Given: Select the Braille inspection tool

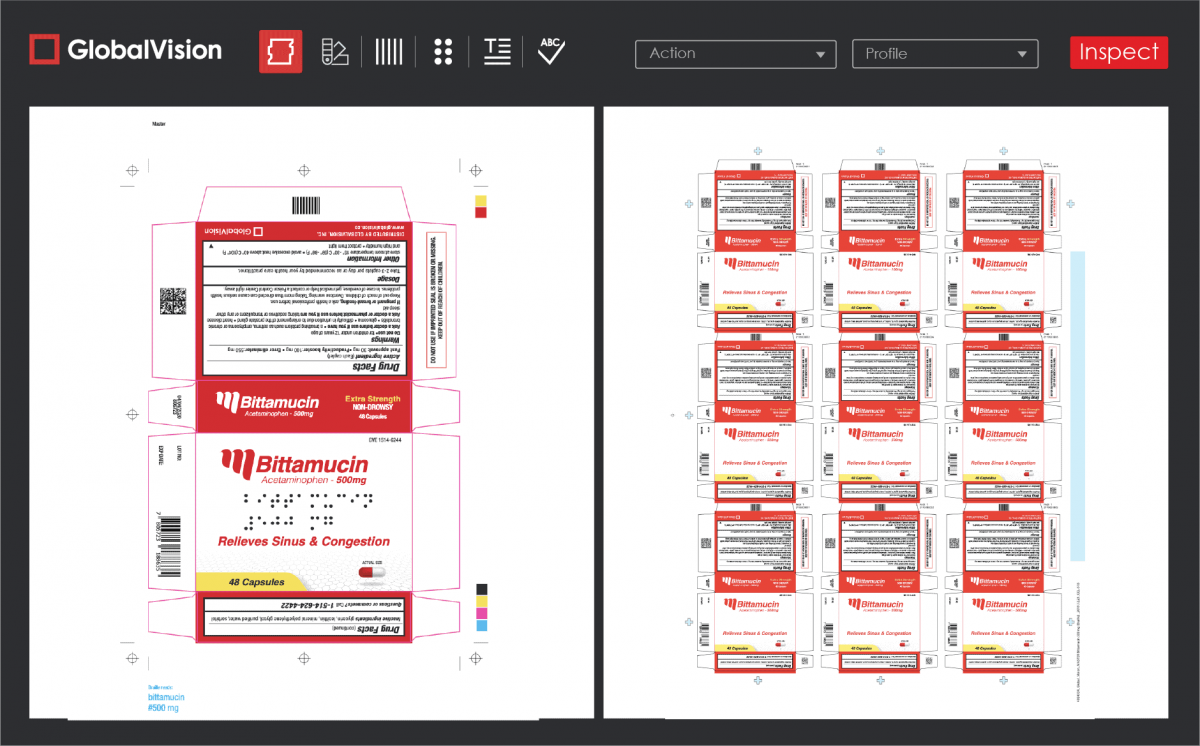Looking at the screenshot, I should pyautogui.click(x=443, y=51).
